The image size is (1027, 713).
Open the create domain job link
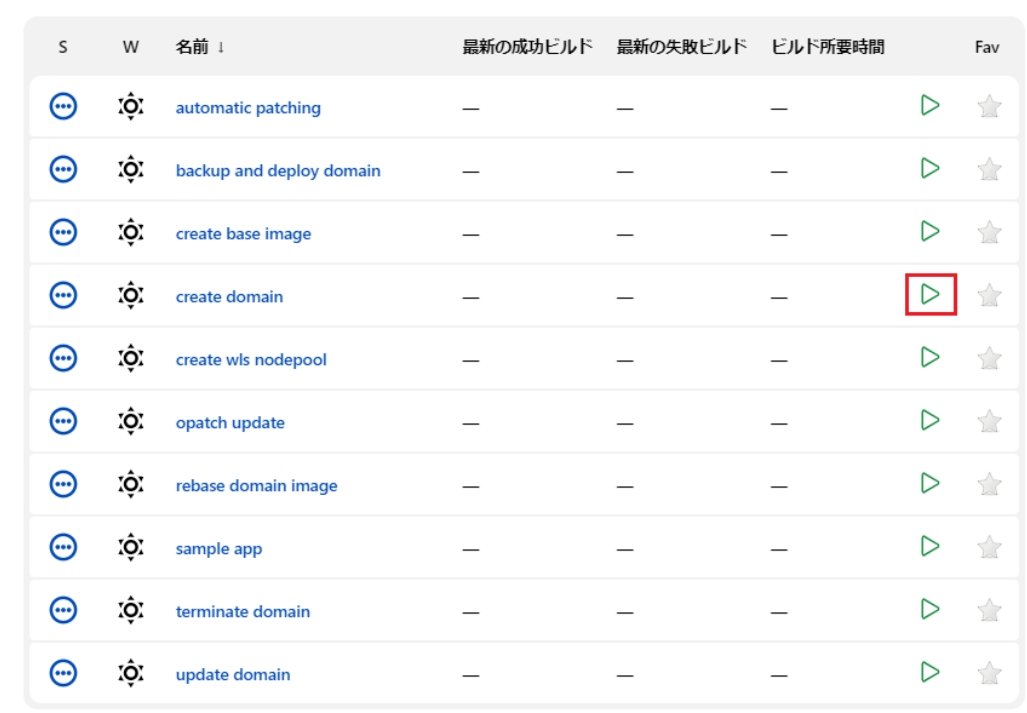click(x=229, y=297)
